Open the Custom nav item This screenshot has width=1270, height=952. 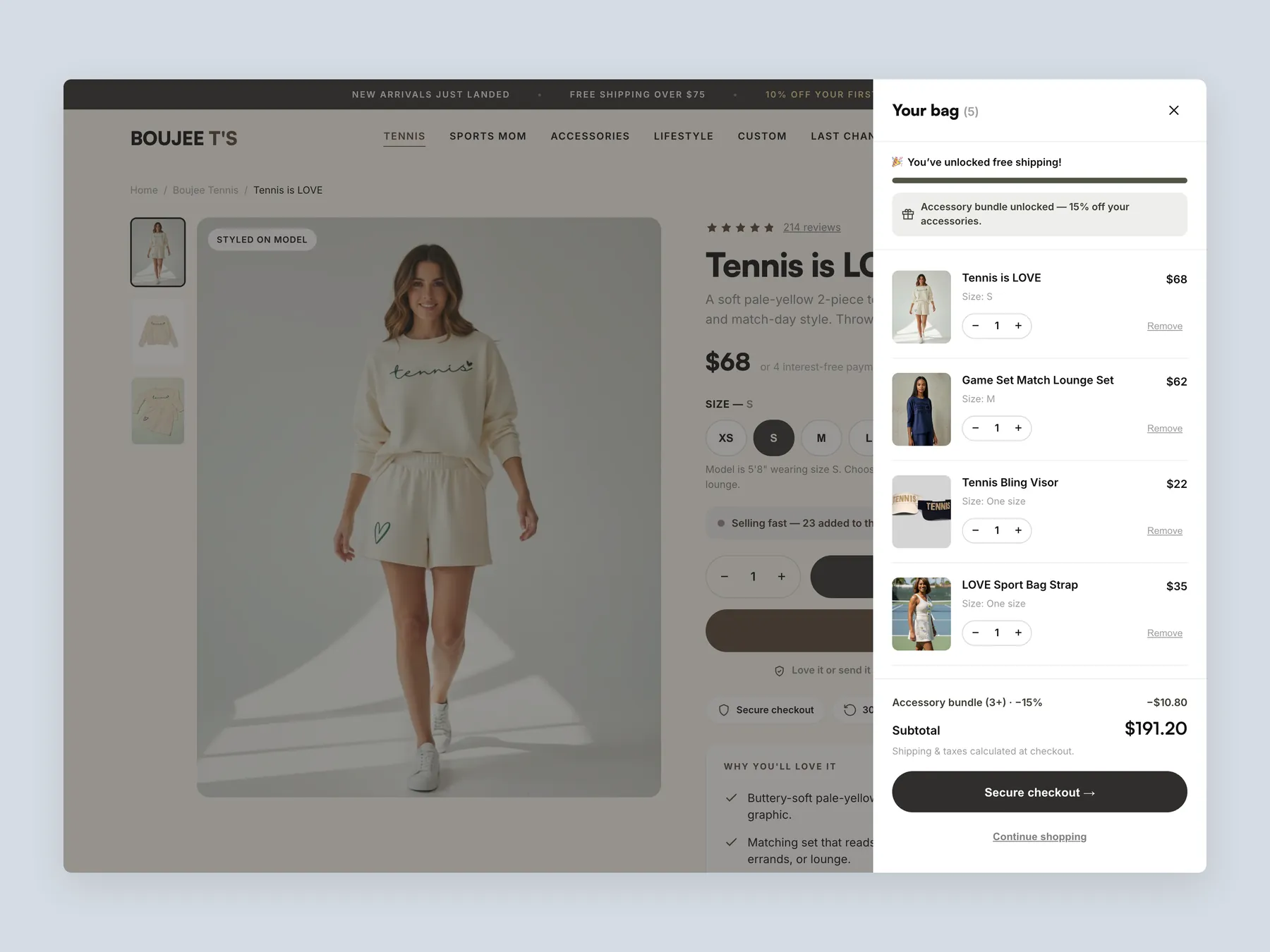762,136
